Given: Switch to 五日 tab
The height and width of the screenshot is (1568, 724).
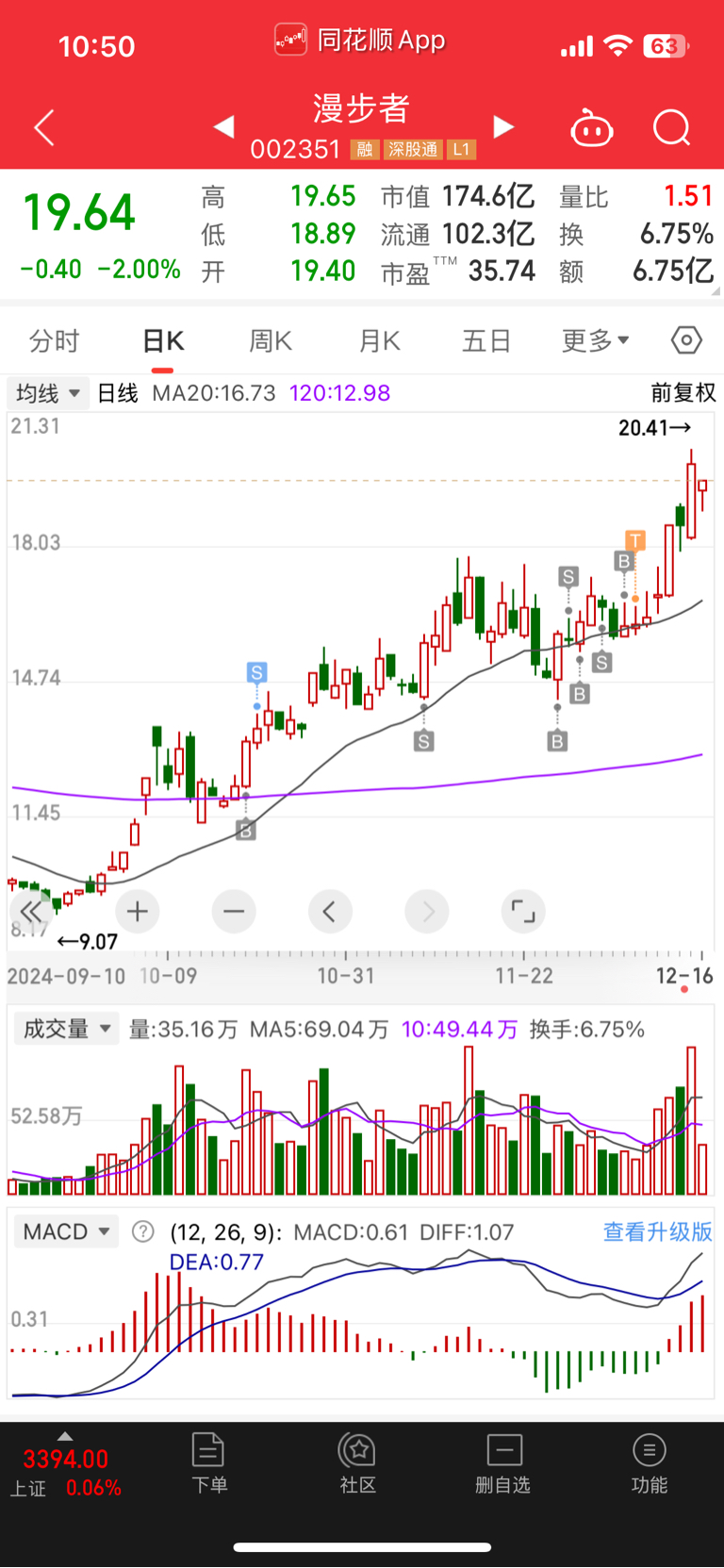Looking at the screenshot, I should [x=486, y=340].
